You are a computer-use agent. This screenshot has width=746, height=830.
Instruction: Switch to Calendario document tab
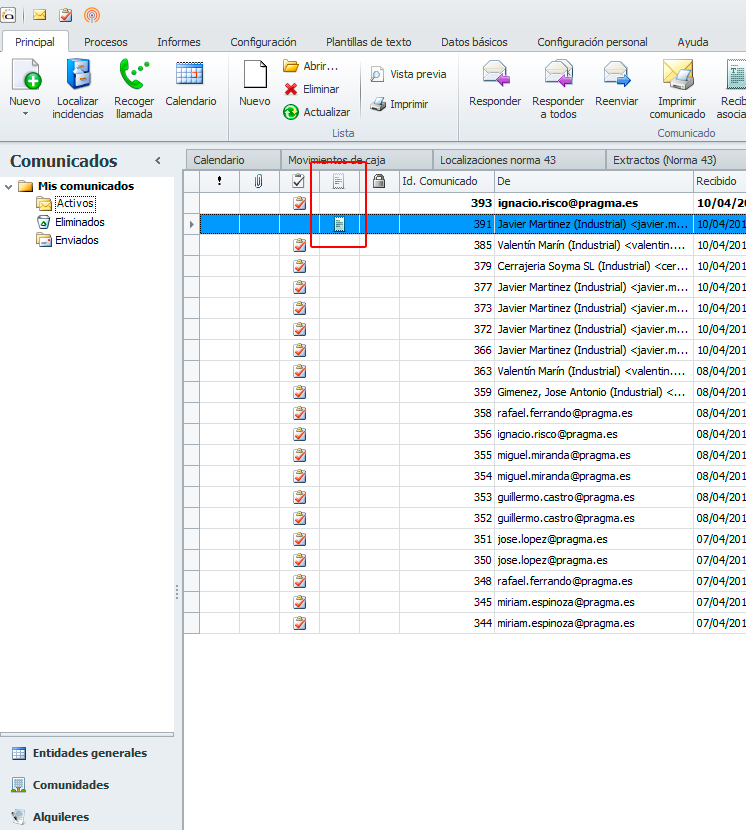[233, 160]
